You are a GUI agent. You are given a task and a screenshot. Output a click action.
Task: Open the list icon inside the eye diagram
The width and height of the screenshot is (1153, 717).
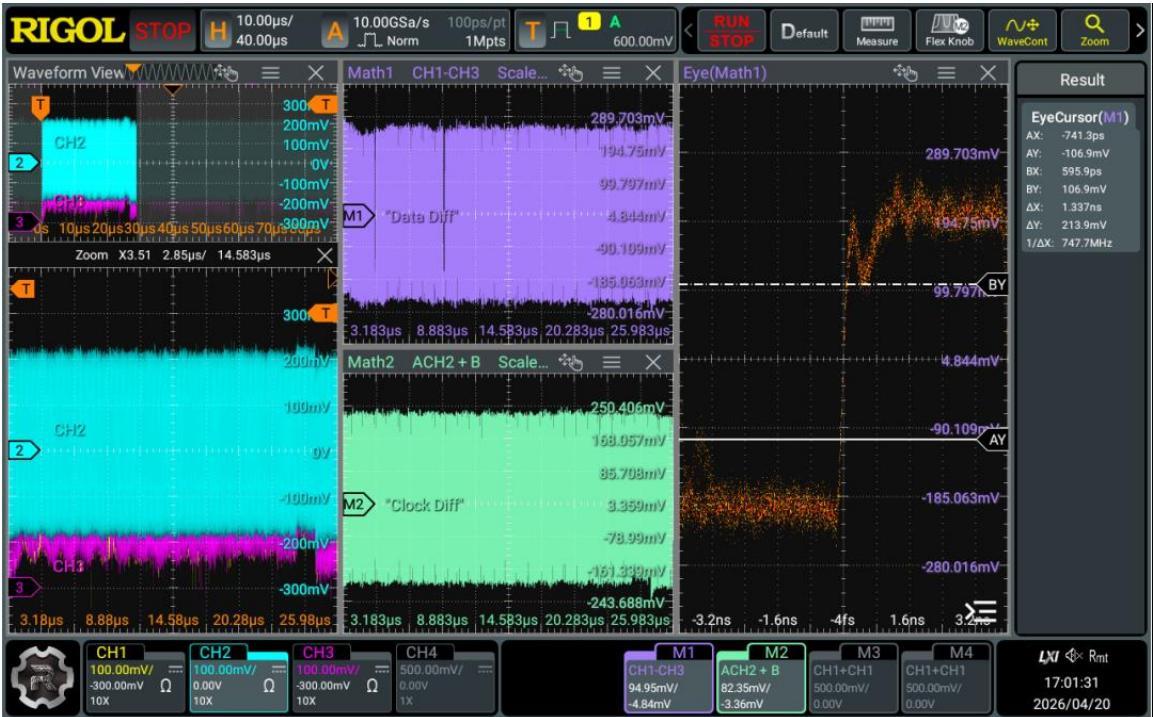coord(981,612)
